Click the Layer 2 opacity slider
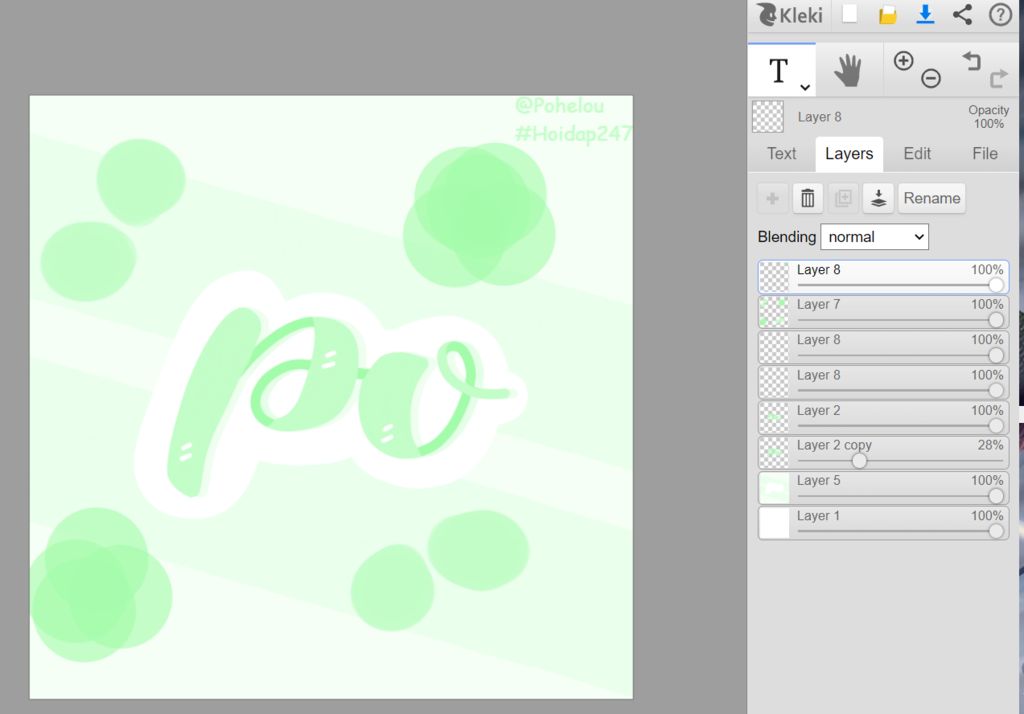The width and height of the screenshot is (1024, 714). [900, 426]
